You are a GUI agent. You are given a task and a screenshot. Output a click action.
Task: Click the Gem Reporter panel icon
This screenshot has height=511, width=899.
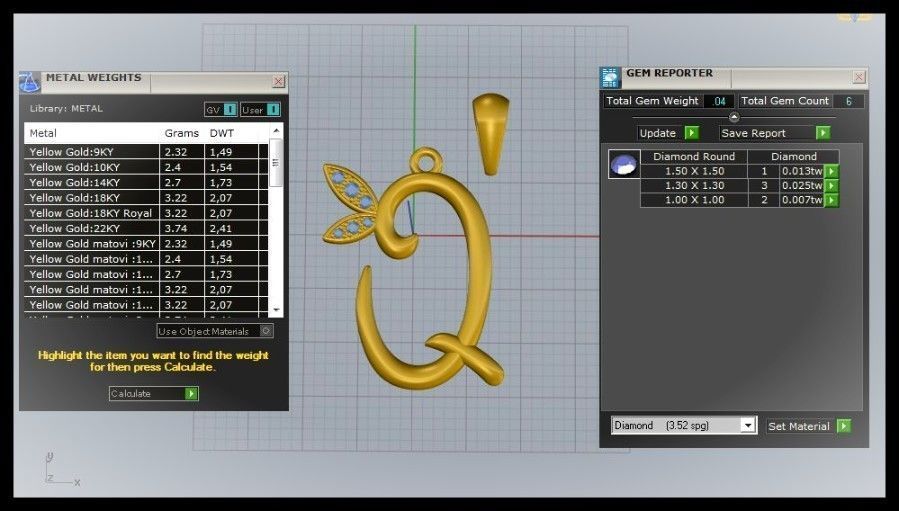click(610, 77)
